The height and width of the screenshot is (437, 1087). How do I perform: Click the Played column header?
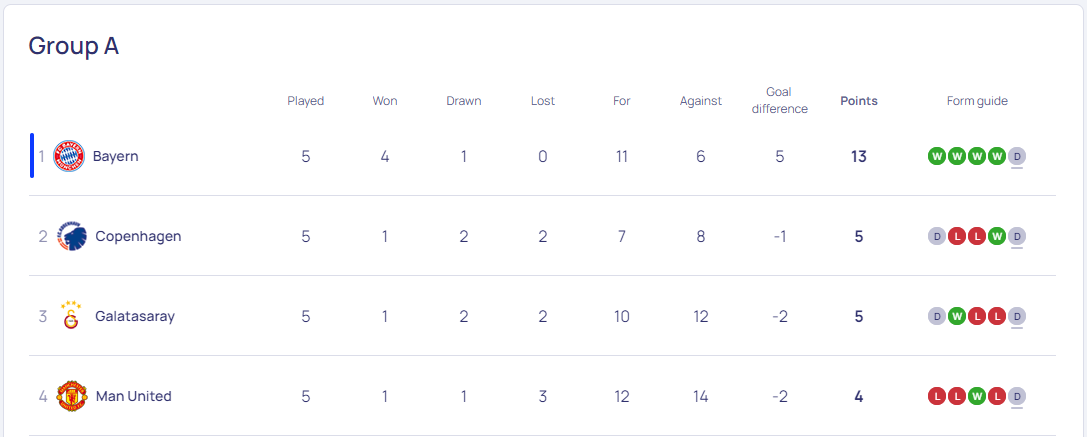(306, 101)
